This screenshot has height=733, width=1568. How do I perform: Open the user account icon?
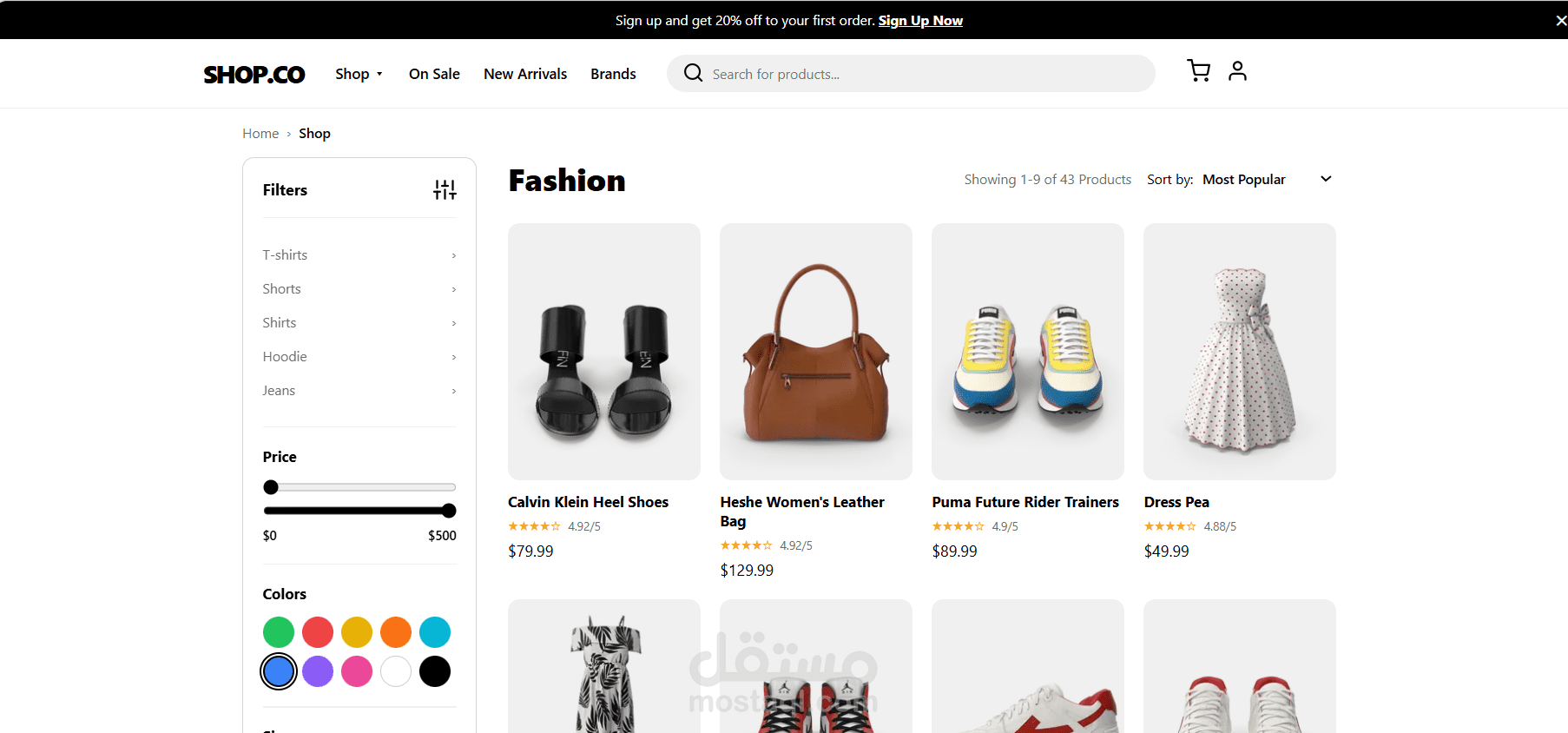1237,71
